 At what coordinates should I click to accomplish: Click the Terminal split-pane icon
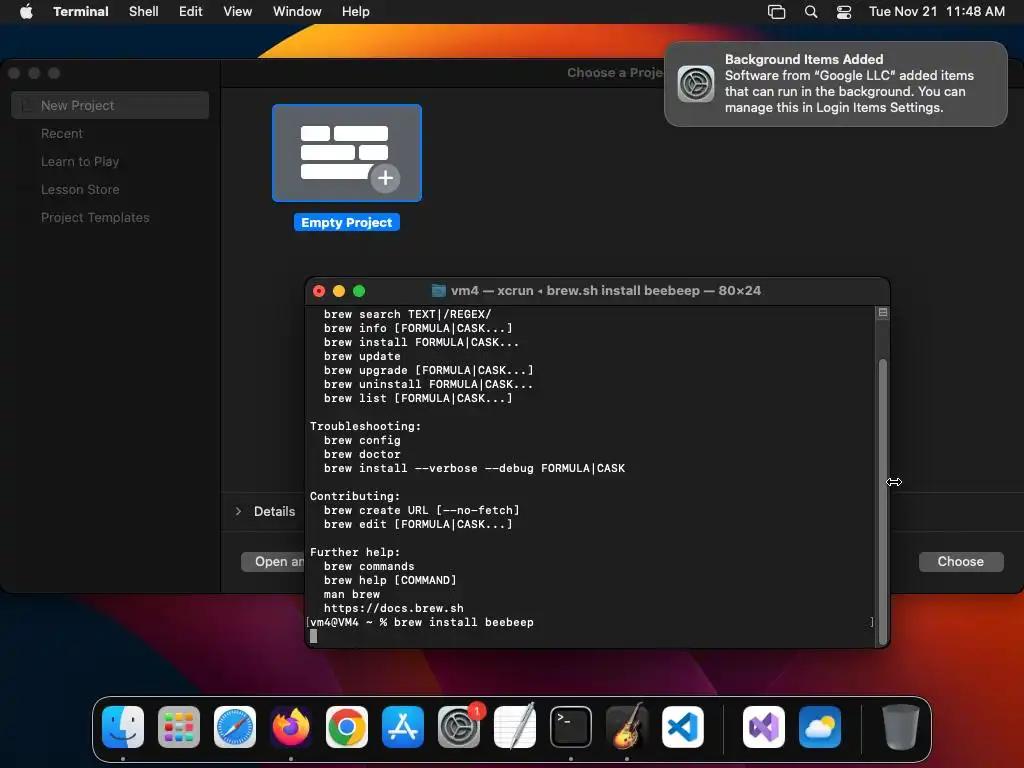883,313
